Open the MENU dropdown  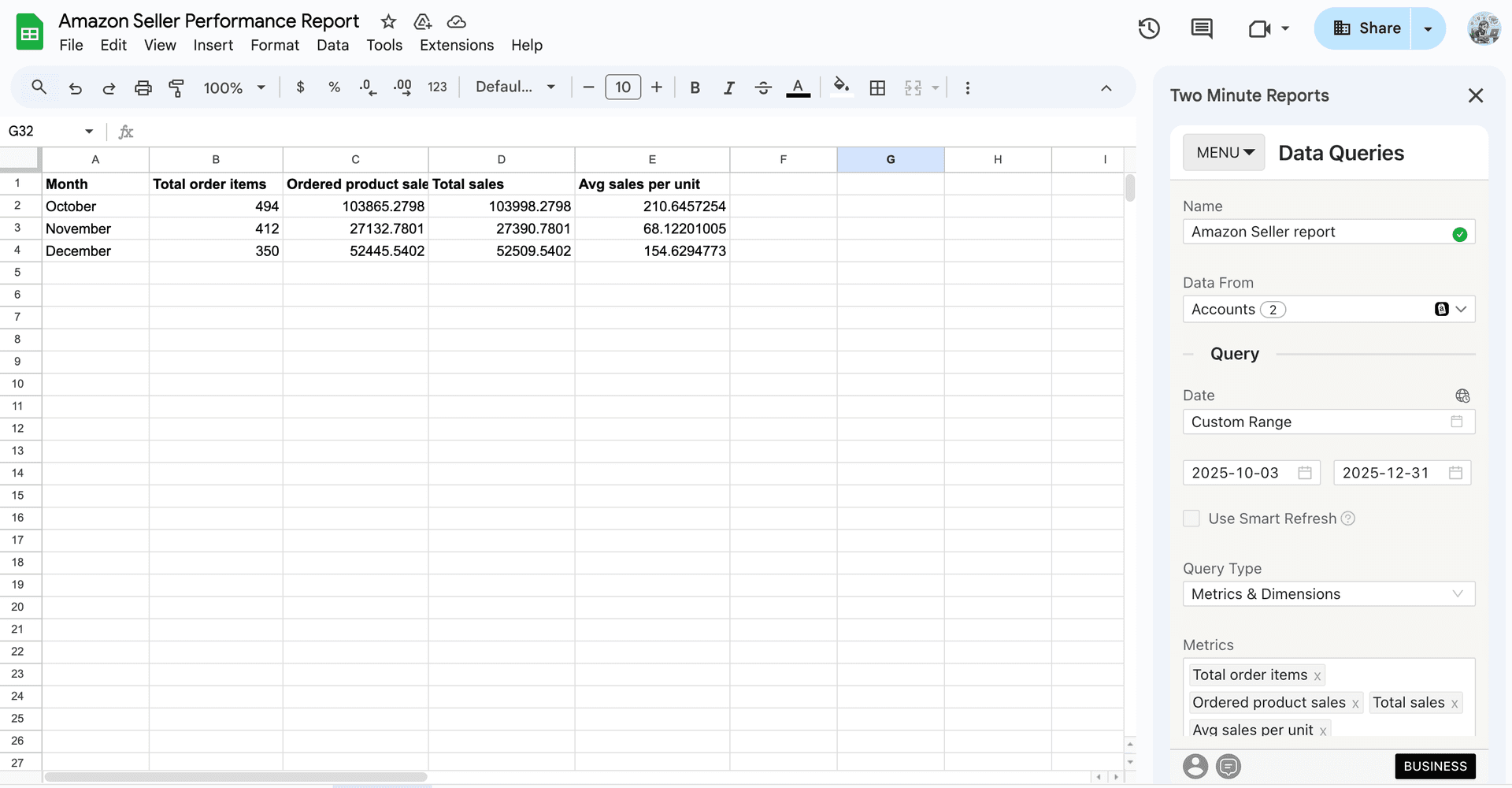click(x=1222, y=152)
